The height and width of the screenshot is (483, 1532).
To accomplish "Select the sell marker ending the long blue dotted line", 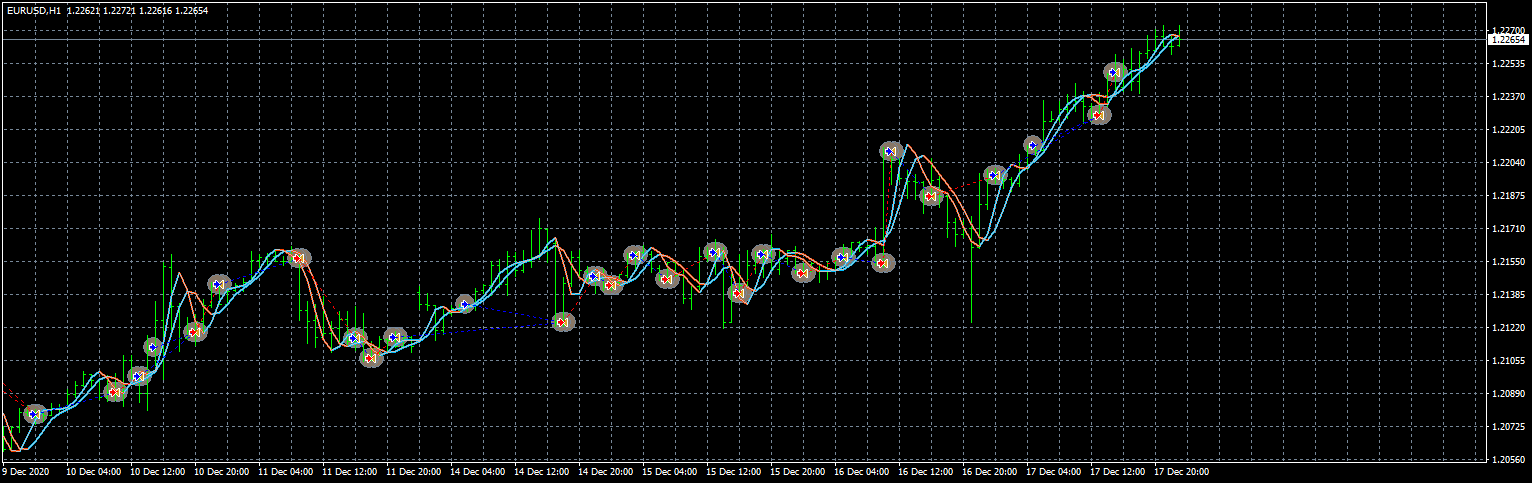I will click(x=563, y=322).
